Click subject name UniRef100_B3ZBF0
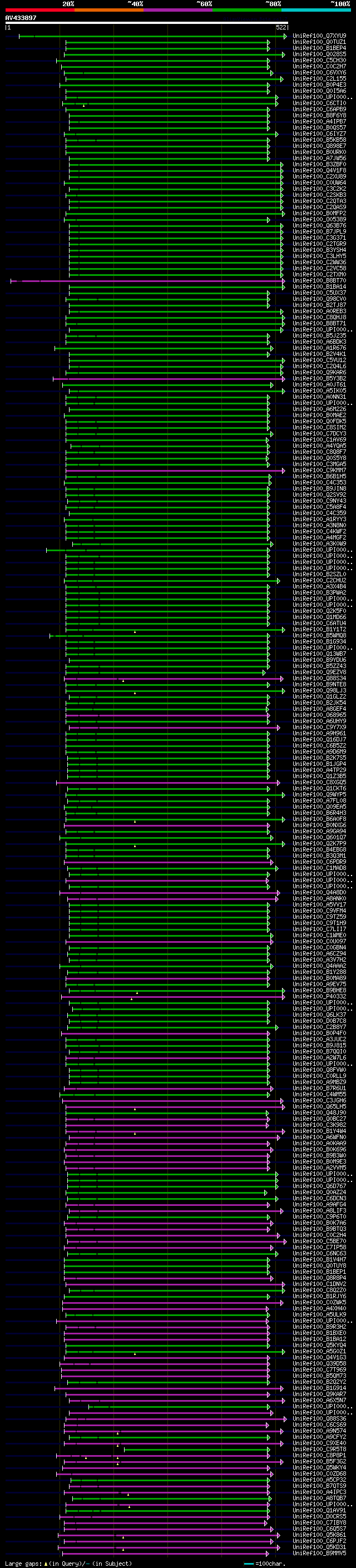This screenshot has height=1568, width=356. tap(319, 164)
